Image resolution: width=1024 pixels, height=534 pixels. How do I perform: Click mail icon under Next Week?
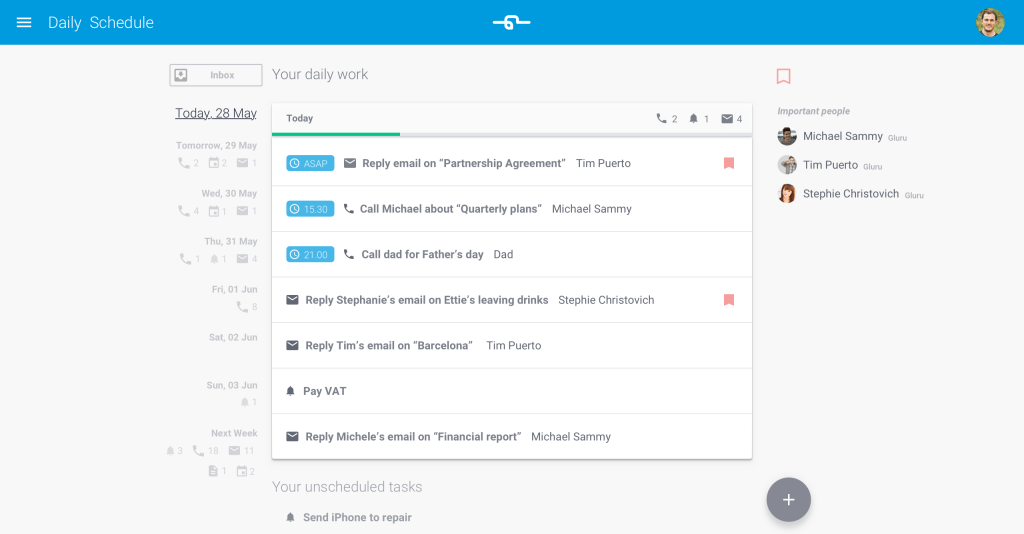(x=234, y=450)
